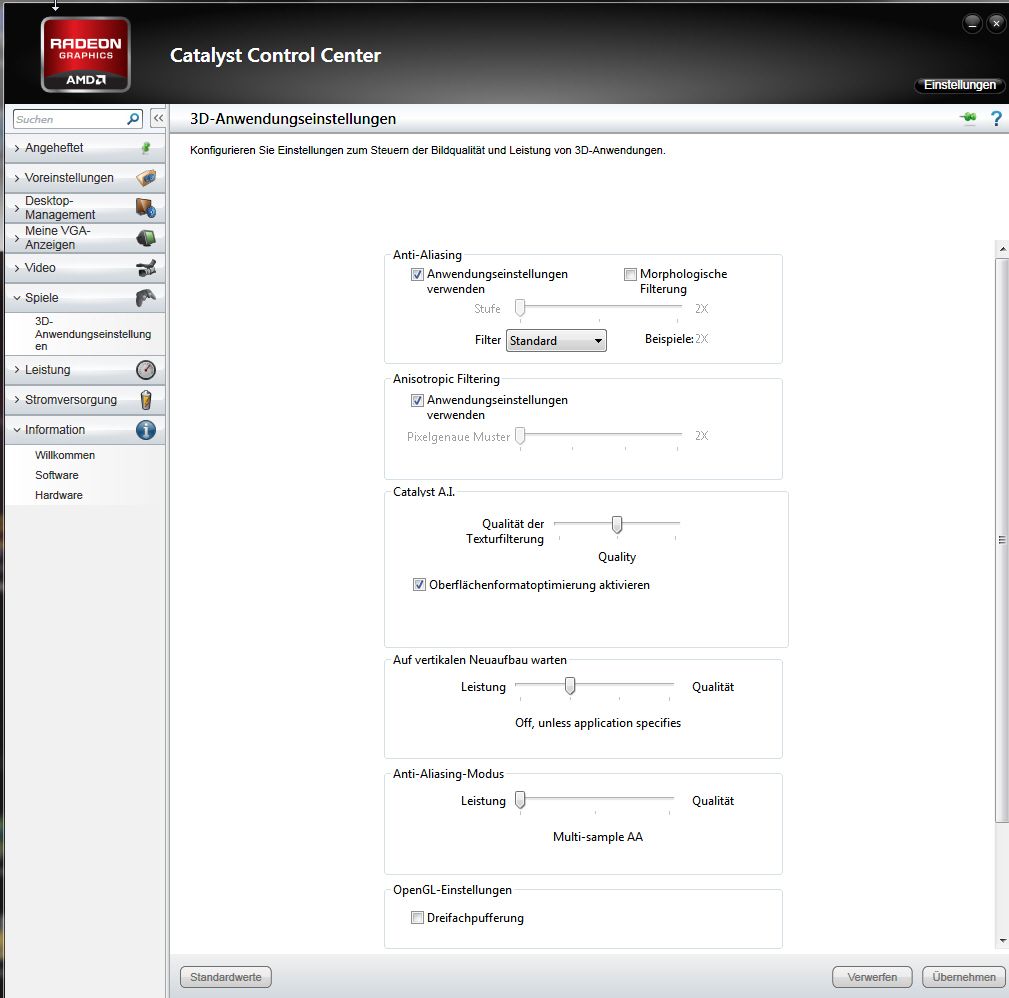
Task: Select 3D-Anwendungseinstellungen in sidebar
Action: [x=93, y=333]
